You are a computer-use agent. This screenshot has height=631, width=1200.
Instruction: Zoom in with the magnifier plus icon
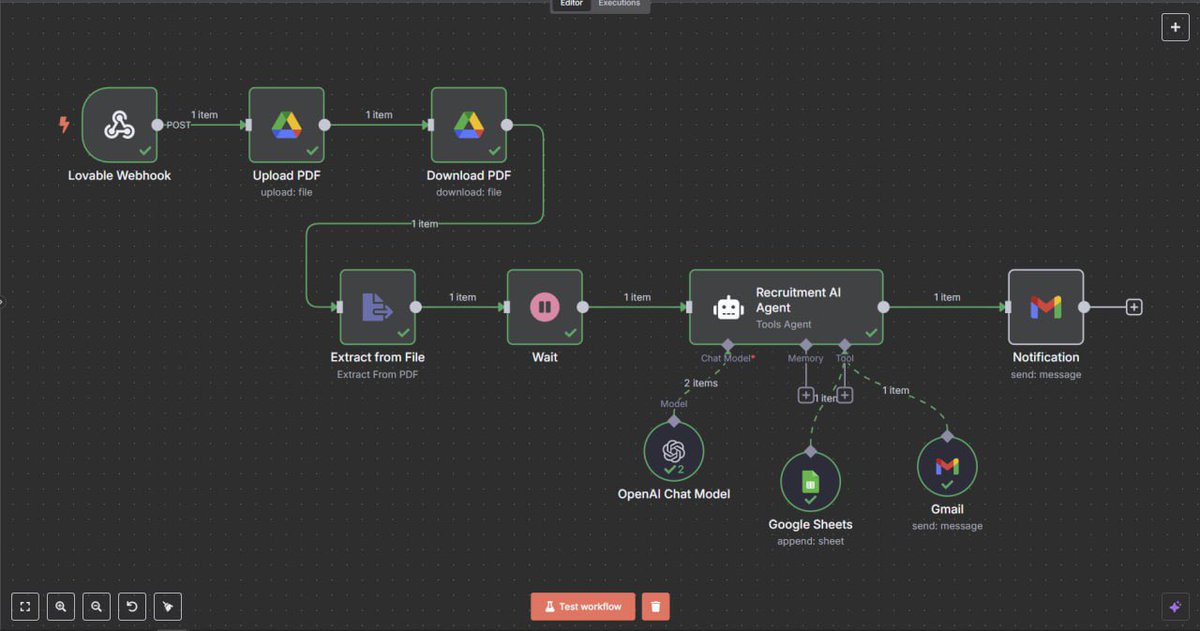pyautogui.click(x=60, y=606)
